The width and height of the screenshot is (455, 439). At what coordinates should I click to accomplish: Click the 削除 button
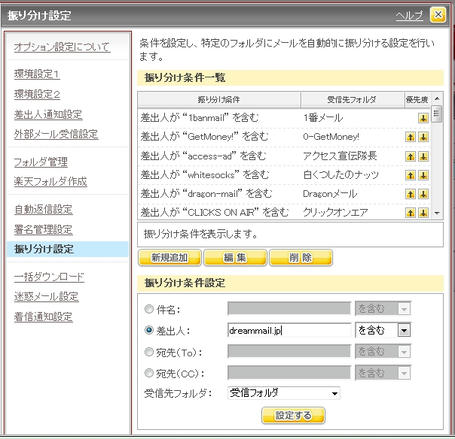pyautogui.click(x=301, y=258)
